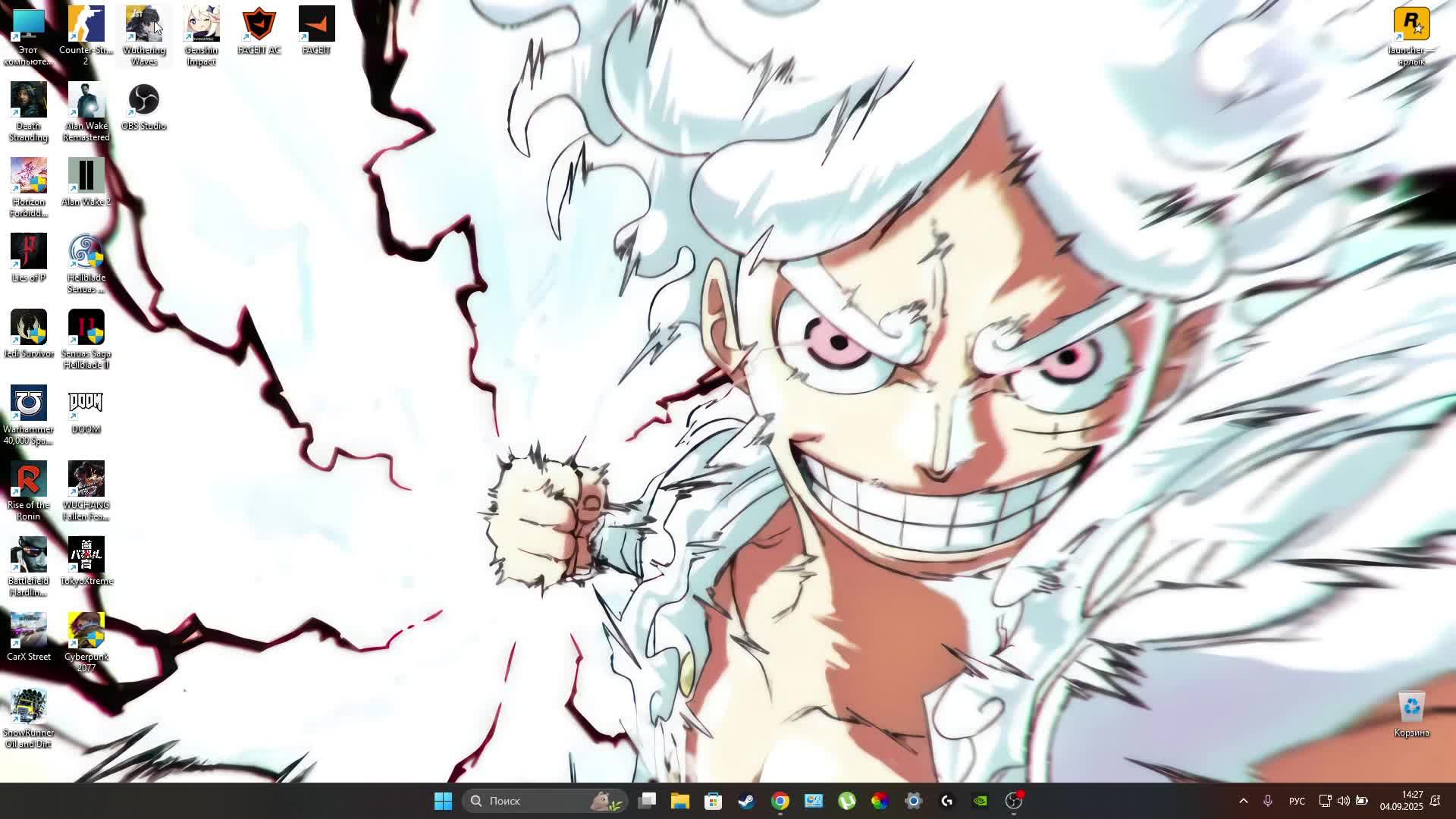The height and width of the screenshot is (819, 1456).
Task: Click the Windows Start button
Action: pos(443,801)
